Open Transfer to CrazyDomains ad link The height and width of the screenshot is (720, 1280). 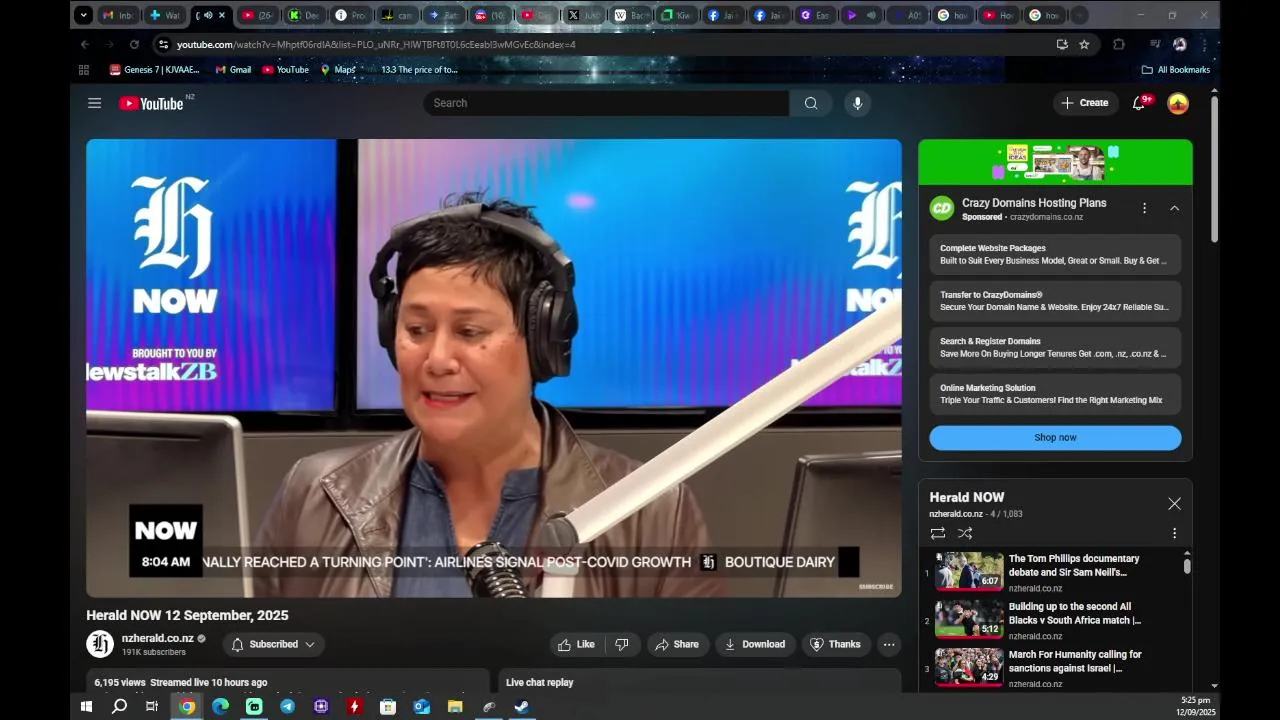1055,301
